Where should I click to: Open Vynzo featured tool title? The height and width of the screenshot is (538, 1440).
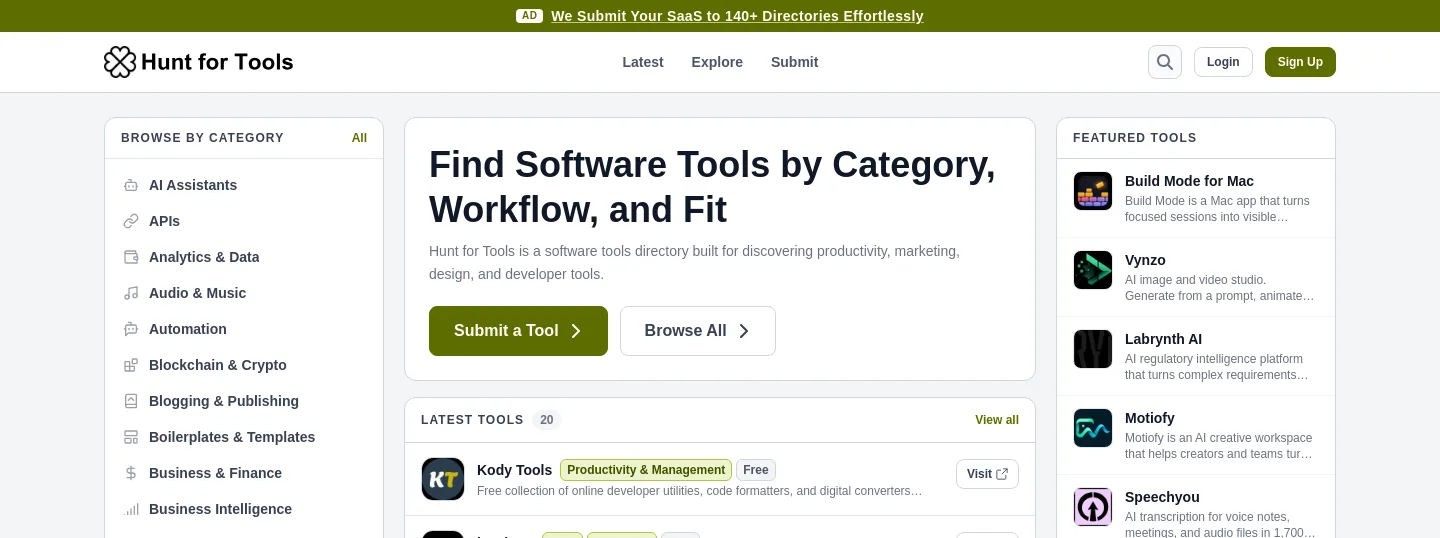1145,260
